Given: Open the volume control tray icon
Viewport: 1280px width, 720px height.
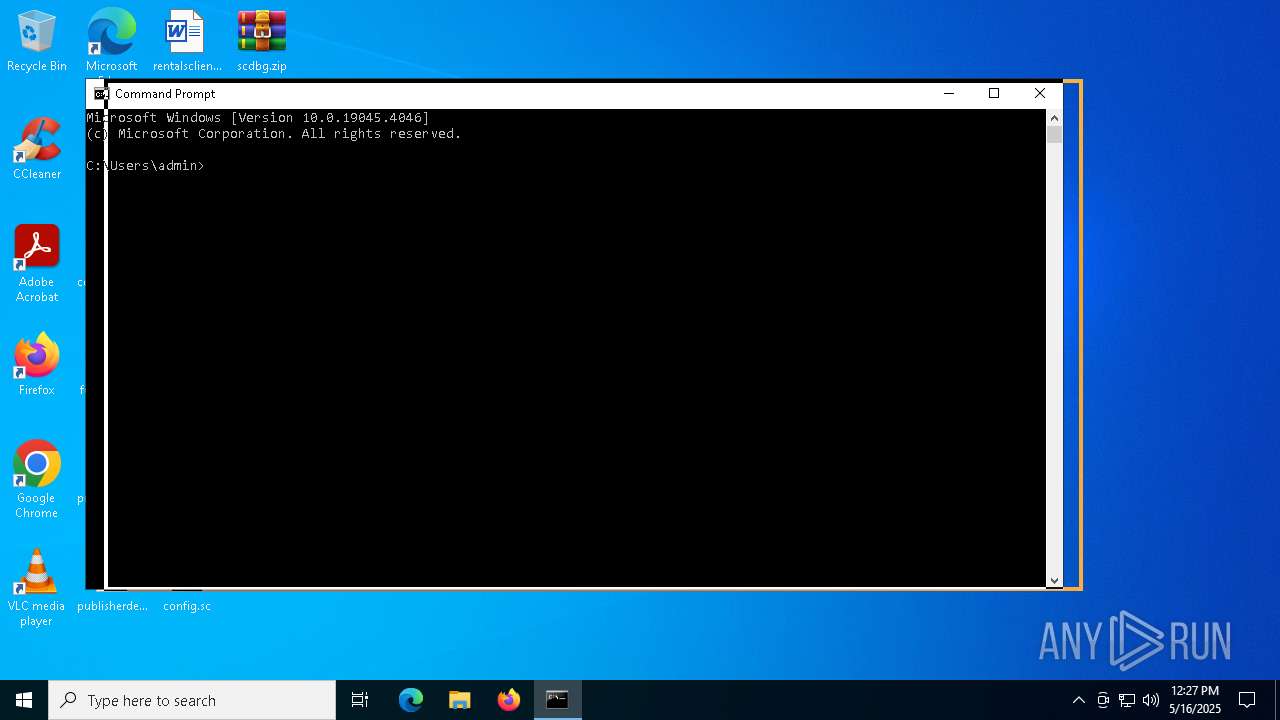Looking at the screenshot, I should pyautogui.click(x=1151, y=700).
